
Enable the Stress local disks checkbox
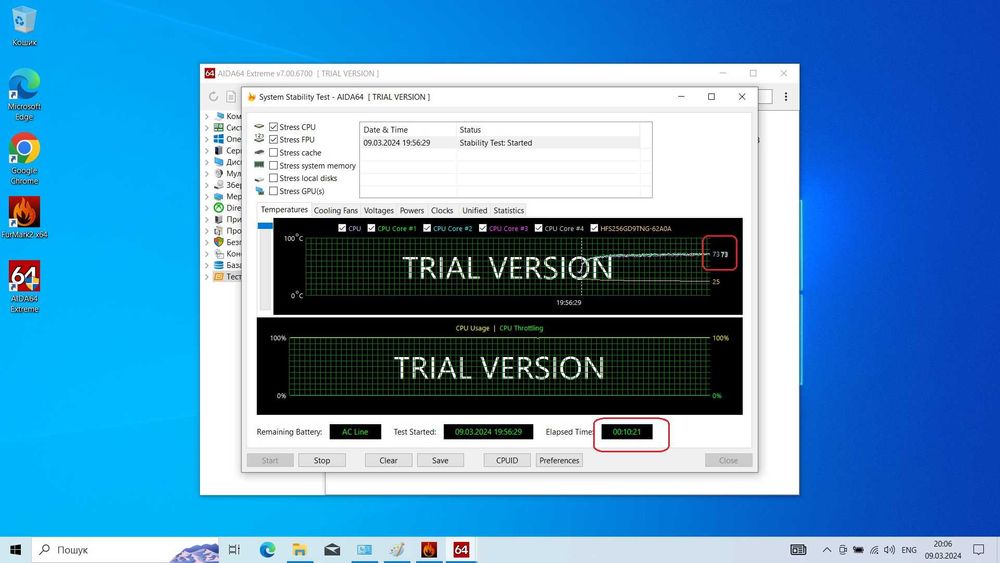[x=273, y=178]
